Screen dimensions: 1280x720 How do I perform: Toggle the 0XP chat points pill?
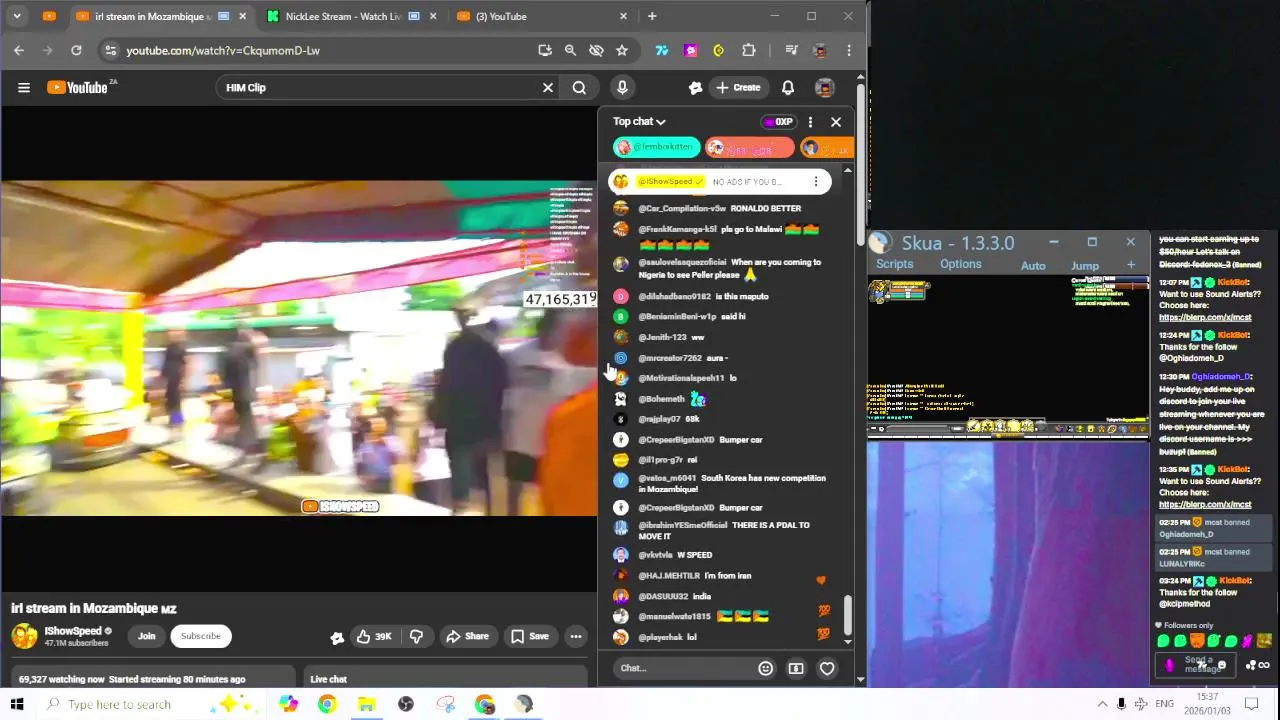point(778,122)
